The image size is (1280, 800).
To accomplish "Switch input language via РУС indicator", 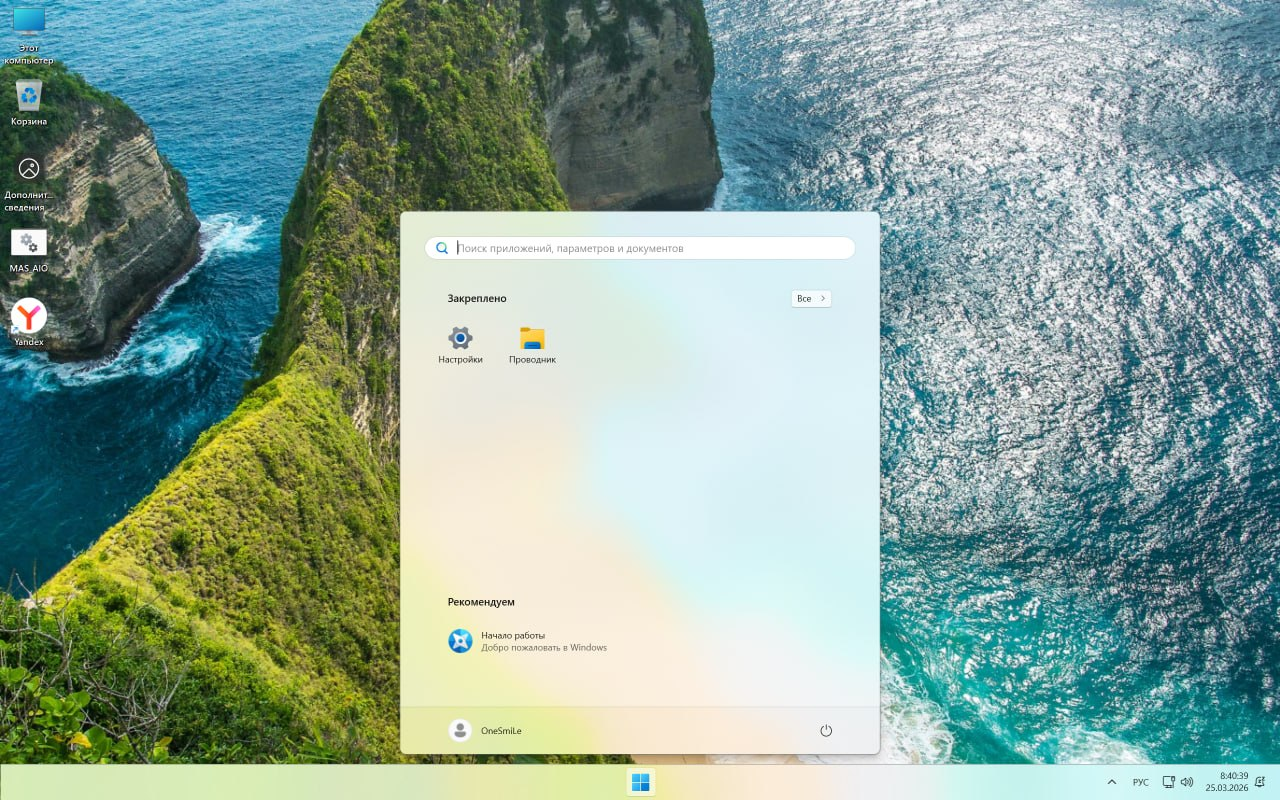I will tap(1140, 782).
